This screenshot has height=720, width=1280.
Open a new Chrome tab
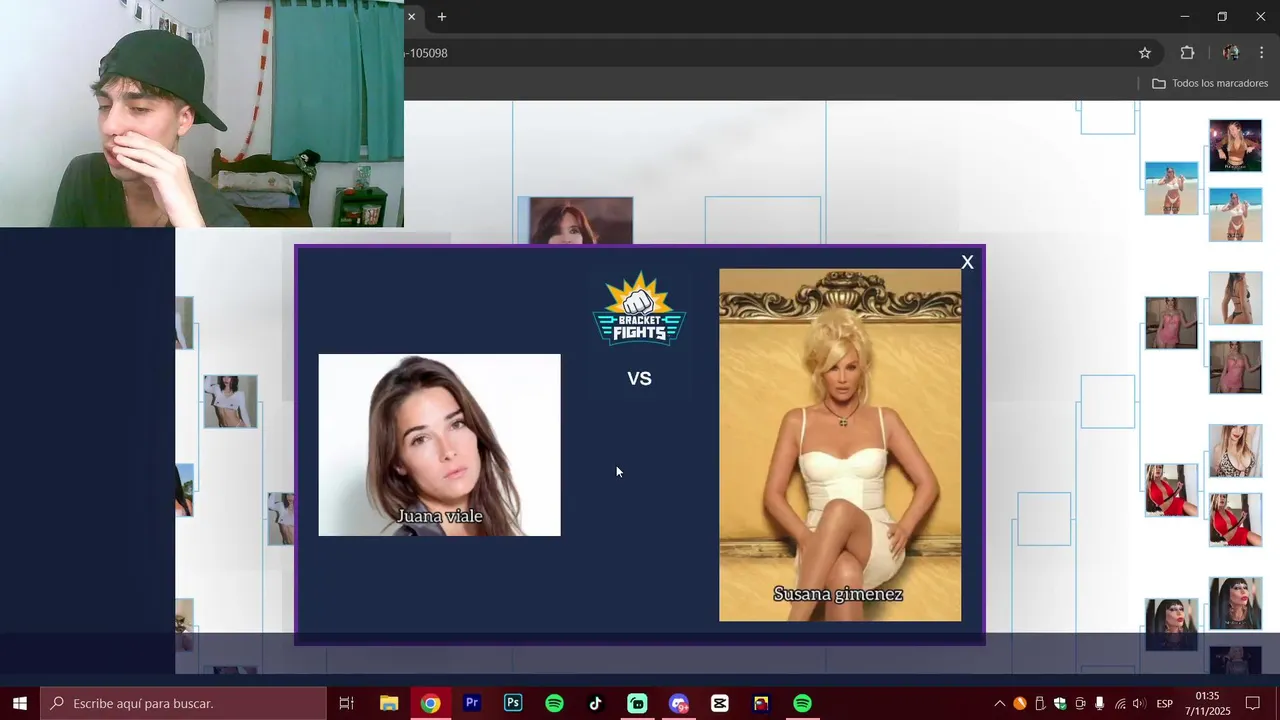[442, 17]
